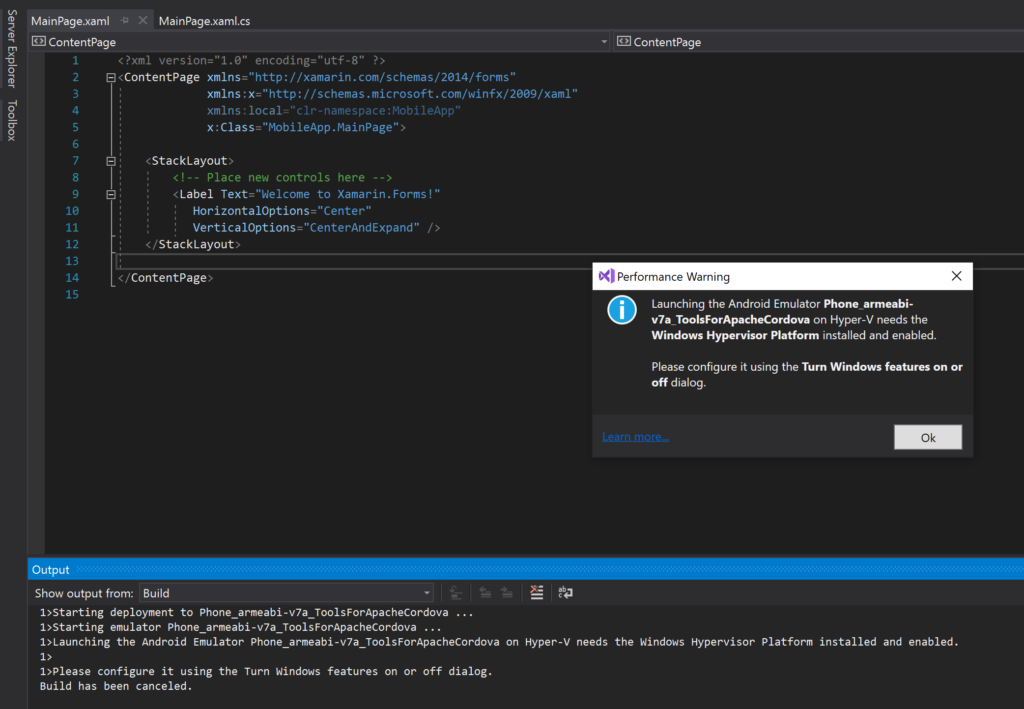Dismiss the warning with the Ok button
This screenshot has width=1024, height=709.
click(x=927, y=436)
